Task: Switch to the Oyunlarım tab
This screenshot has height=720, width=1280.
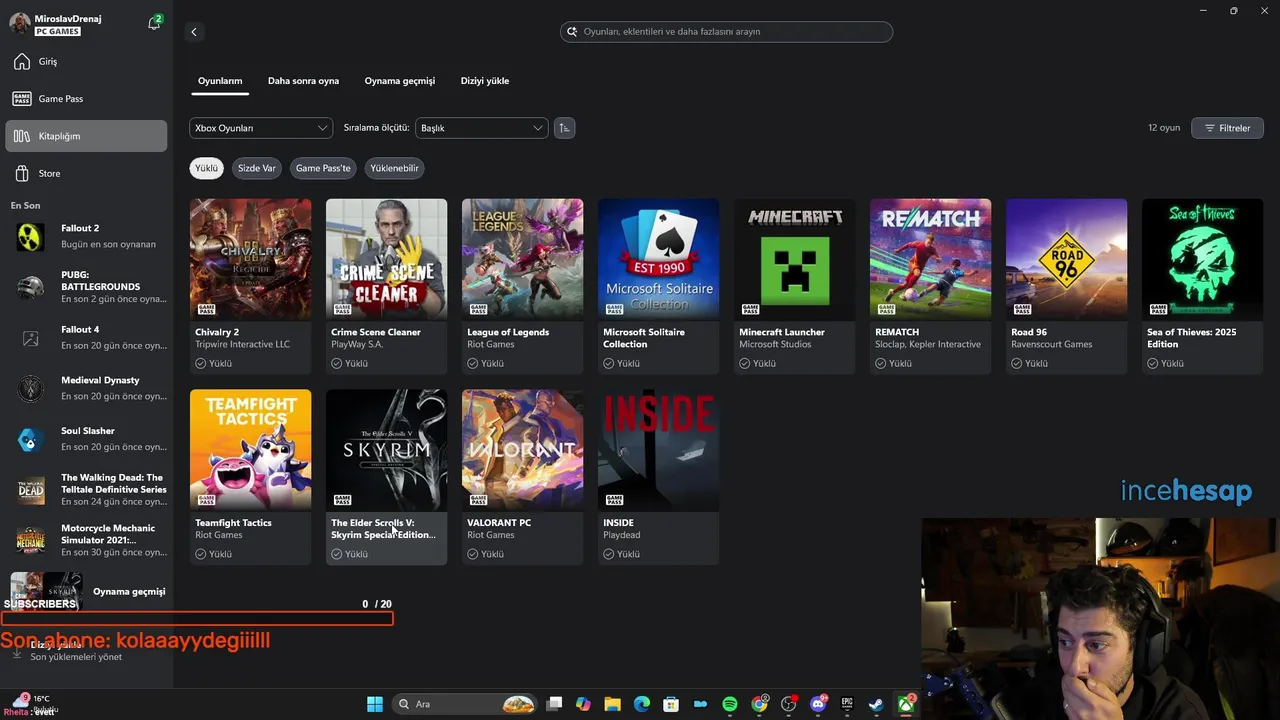Action: (x=220, y=81)
